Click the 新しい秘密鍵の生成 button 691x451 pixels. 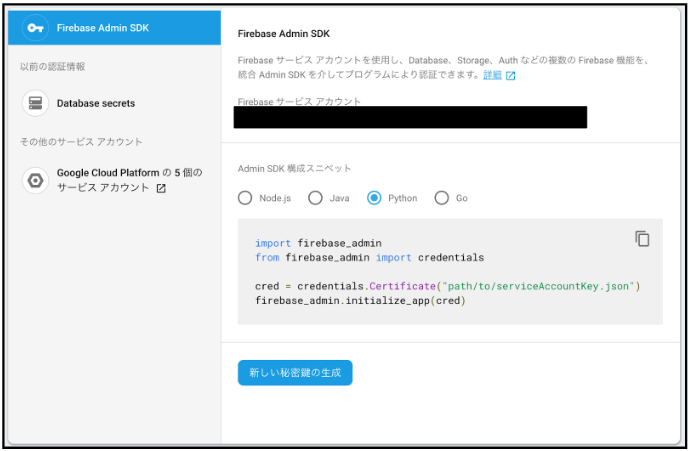point(295,373)
